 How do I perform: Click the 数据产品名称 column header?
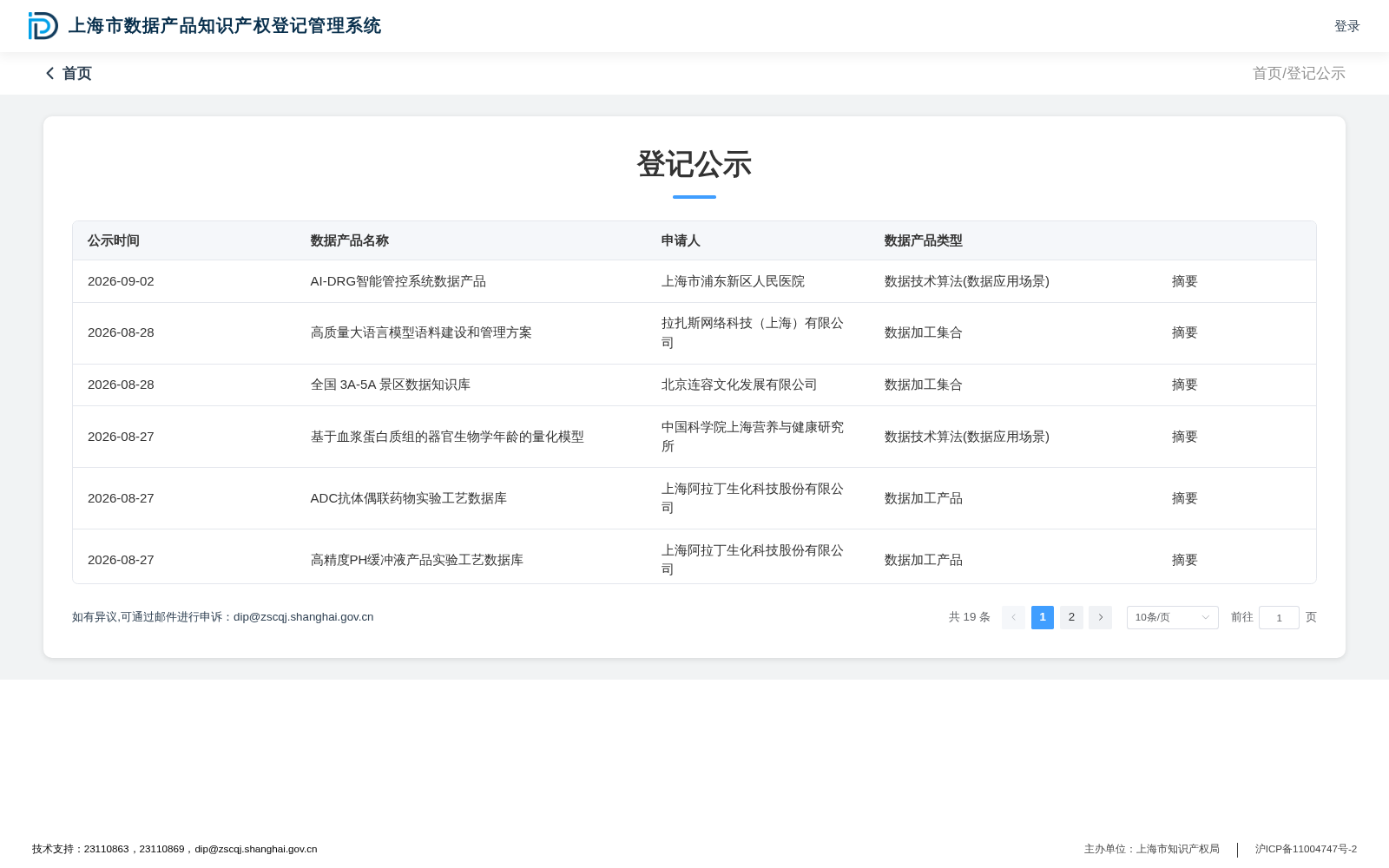[x=350, y=240]
